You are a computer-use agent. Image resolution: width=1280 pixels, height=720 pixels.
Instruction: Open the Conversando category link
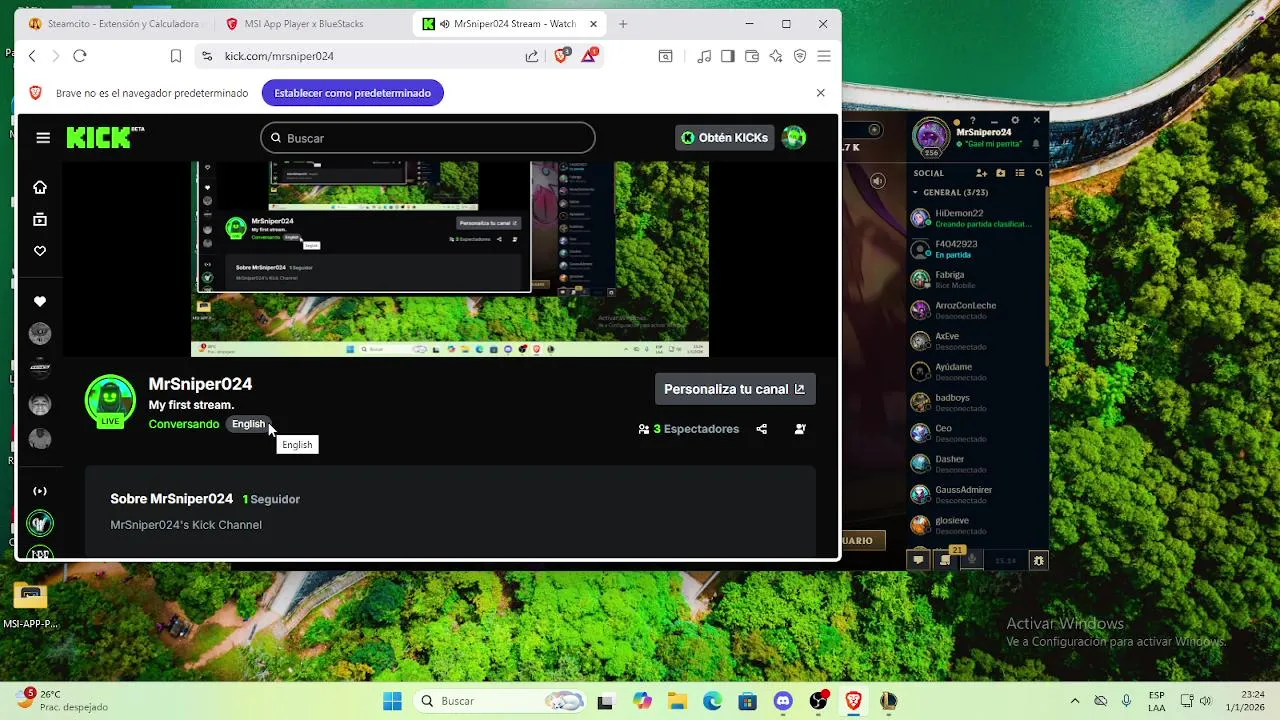(x=184, y=424)
